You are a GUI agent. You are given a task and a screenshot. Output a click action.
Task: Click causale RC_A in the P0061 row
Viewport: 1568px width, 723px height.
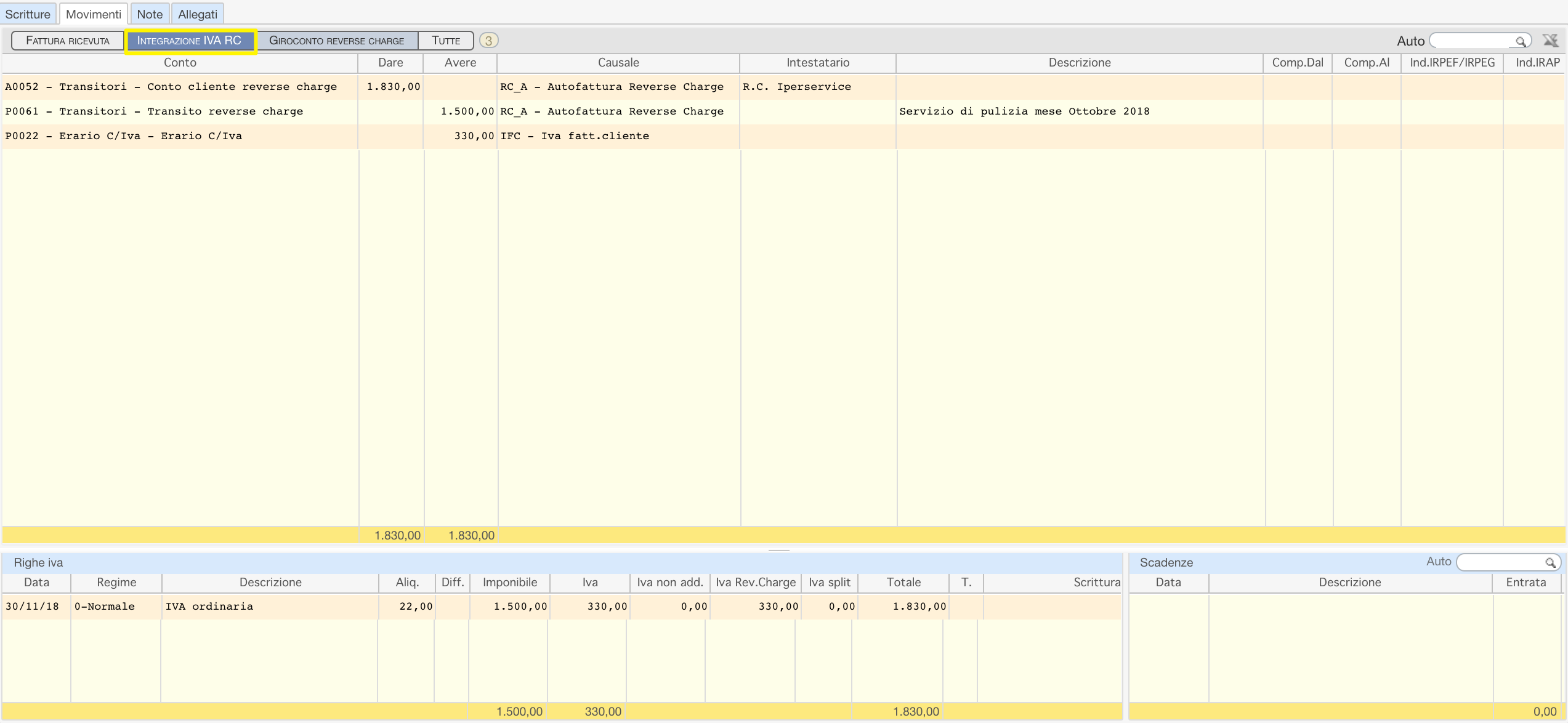pyautogui.click(x=612, y=111)
